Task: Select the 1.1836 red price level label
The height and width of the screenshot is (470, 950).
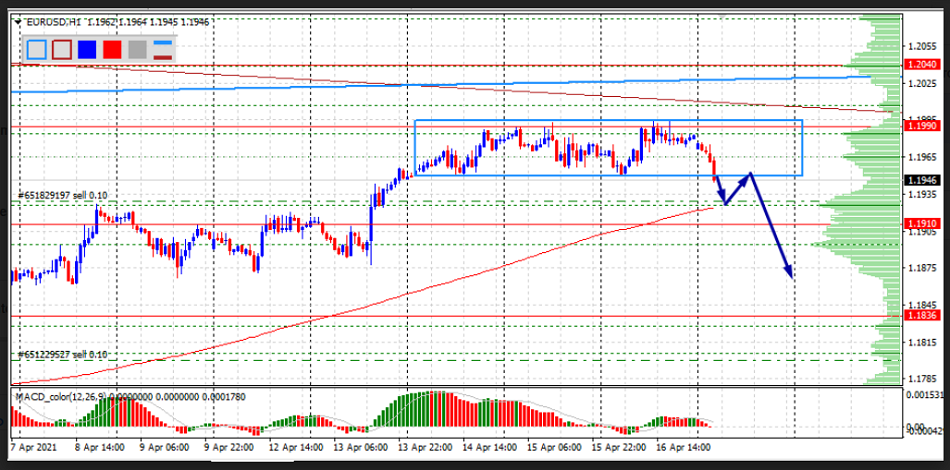Action: click(921, 315)
